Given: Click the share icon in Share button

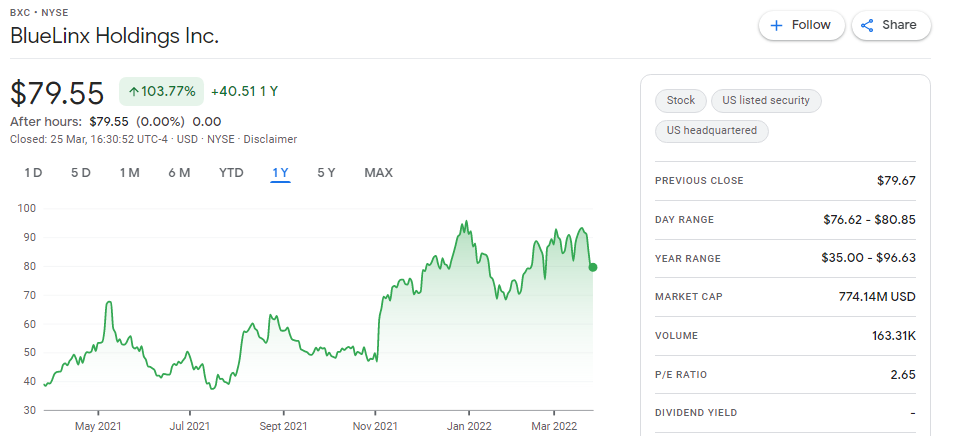Looking at the screenshot, I should pyautogui.click(x=867, y=26).
